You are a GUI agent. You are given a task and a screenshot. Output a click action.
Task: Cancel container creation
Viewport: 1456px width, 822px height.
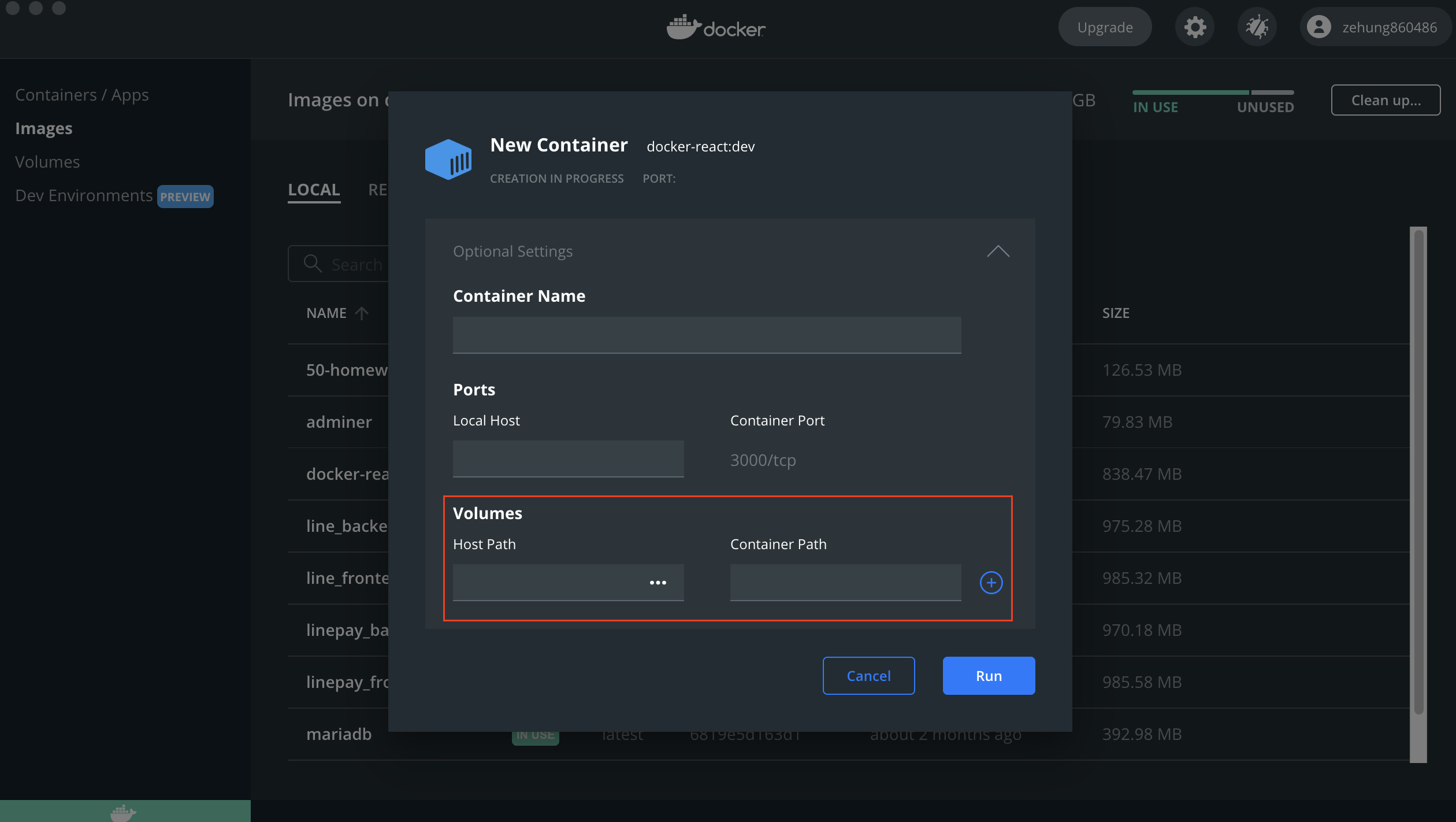(x=868, y=676)
